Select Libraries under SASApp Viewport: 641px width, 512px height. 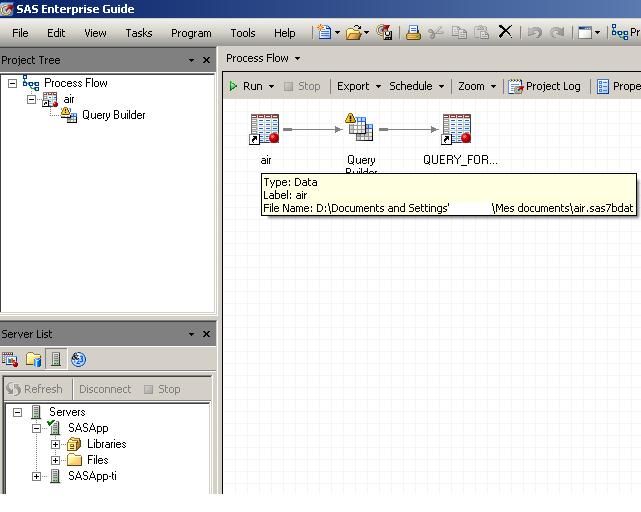pos(106,444)
